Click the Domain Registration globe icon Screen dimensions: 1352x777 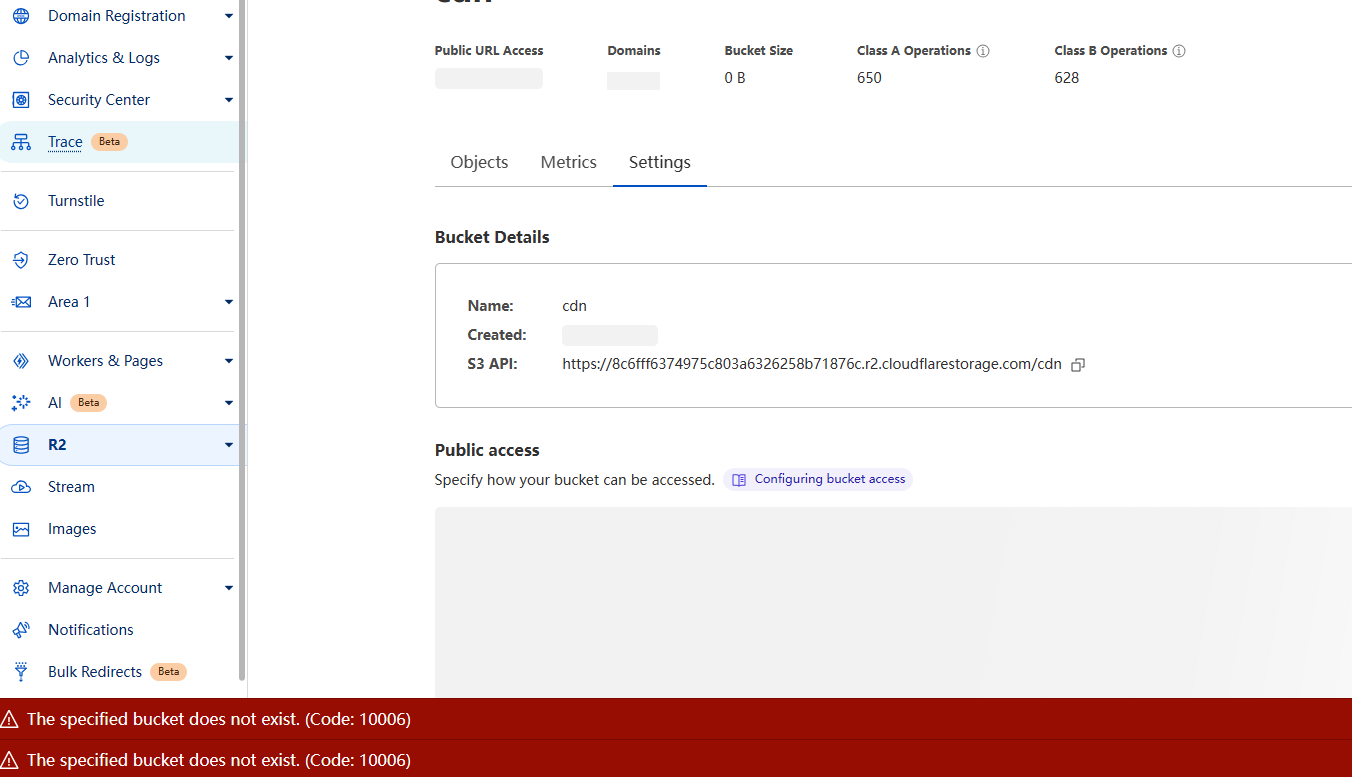click(x=21, y=16)
